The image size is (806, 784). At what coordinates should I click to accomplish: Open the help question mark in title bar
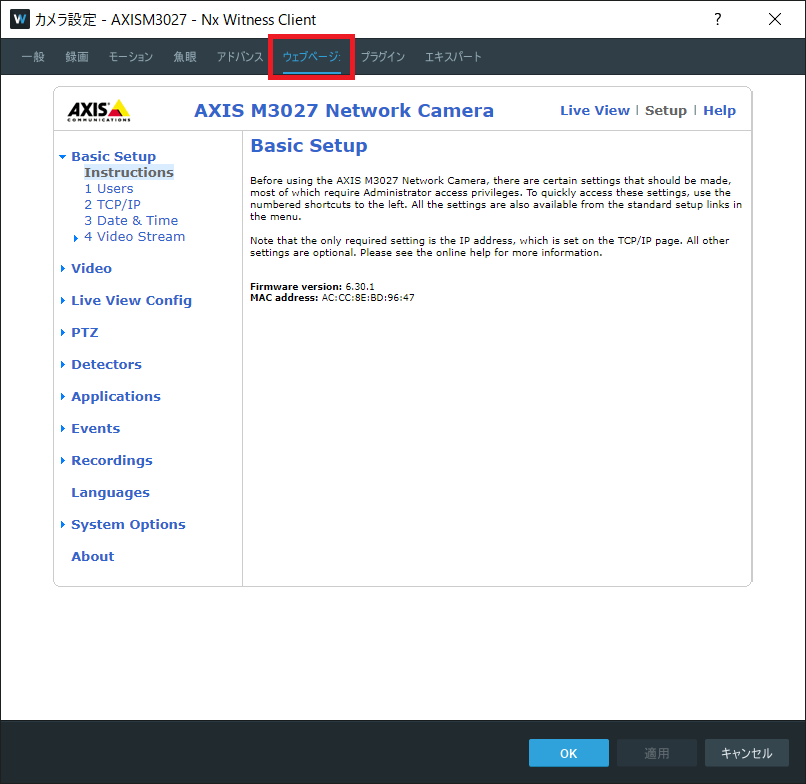(x=718, y=20)
